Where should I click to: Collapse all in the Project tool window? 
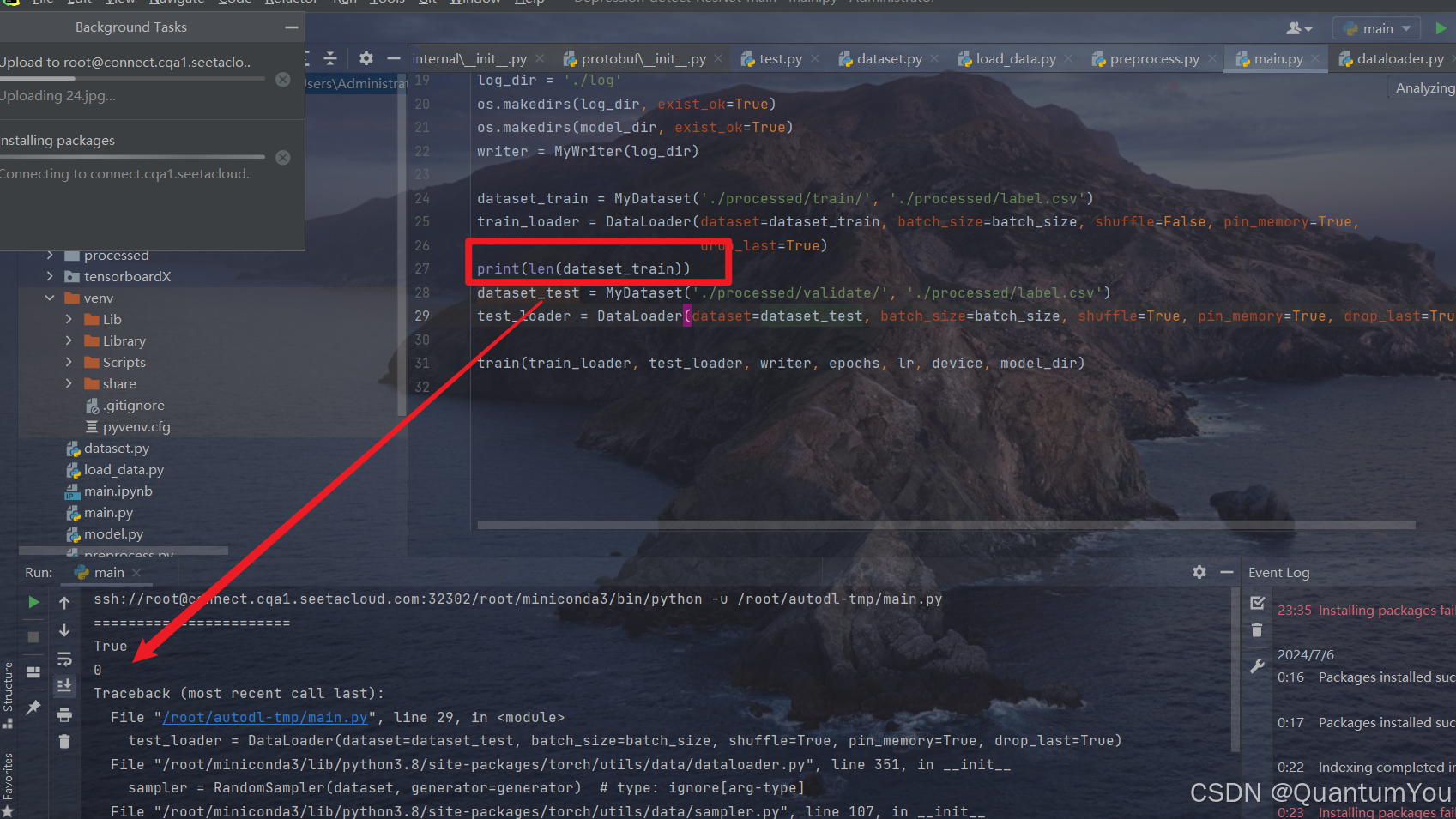[x=330, y=58]
